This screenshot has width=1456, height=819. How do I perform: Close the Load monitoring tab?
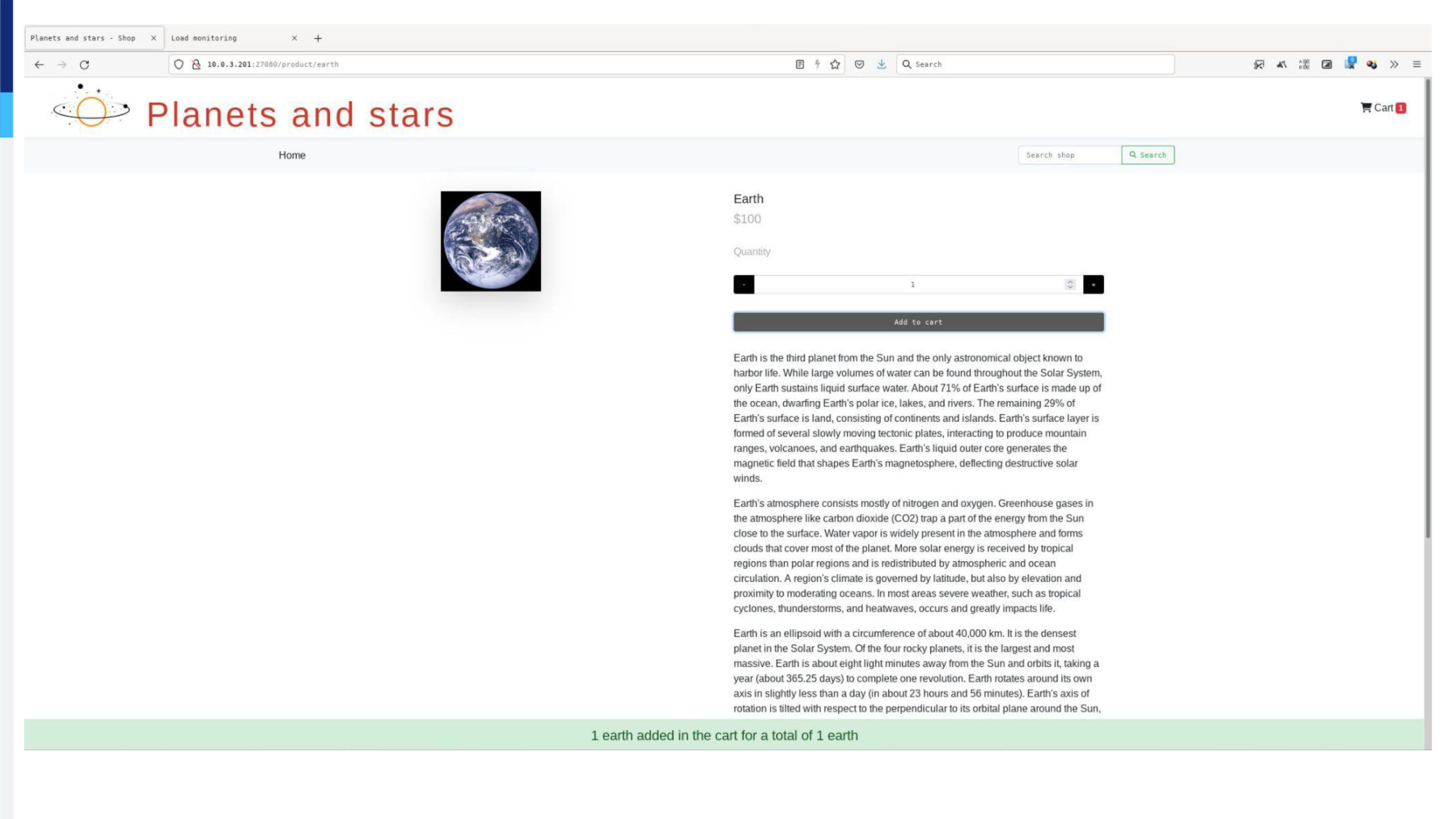pyautogui.click(x=294, y=38)
